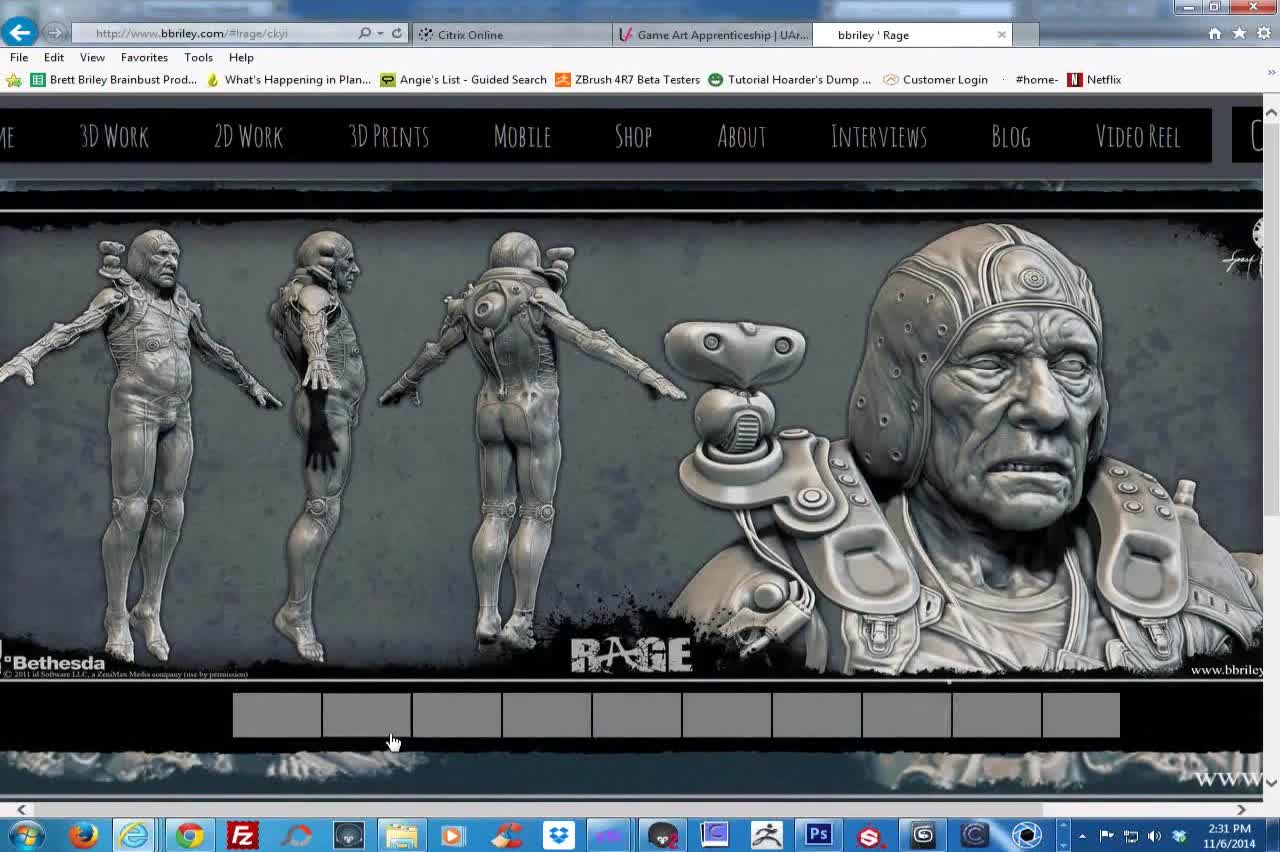Open Tutorial Hoarder's Dump favorite
The width and height of the screenshot is (1280, 852).
pyautogui.click(x=790, y=80)
